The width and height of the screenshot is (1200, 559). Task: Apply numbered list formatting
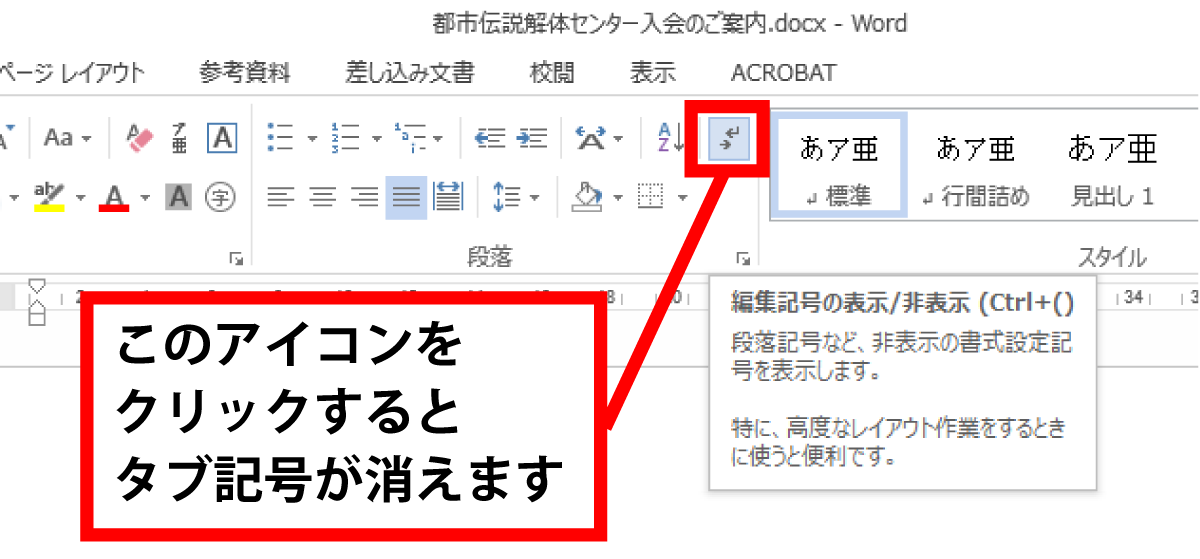click(346, 138)
